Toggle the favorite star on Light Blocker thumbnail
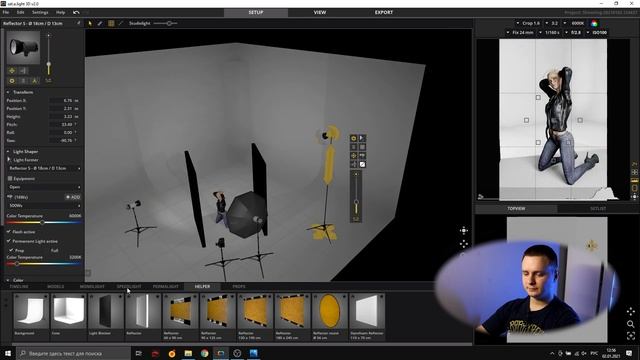This screenshot has width=640, height=360. tap(120, 297)
